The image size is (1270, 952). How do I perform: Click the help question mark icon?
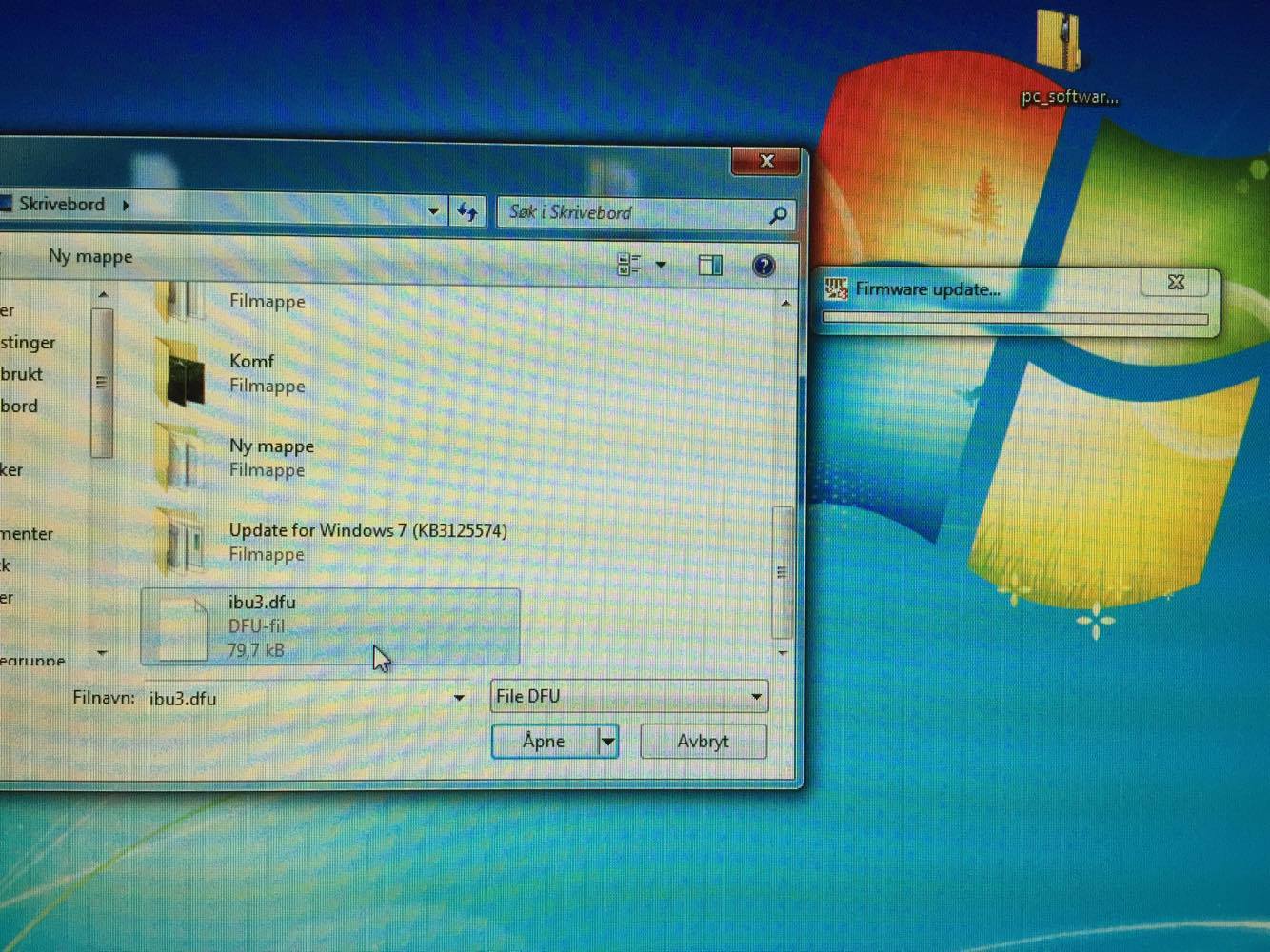click(x=763, y=266)
